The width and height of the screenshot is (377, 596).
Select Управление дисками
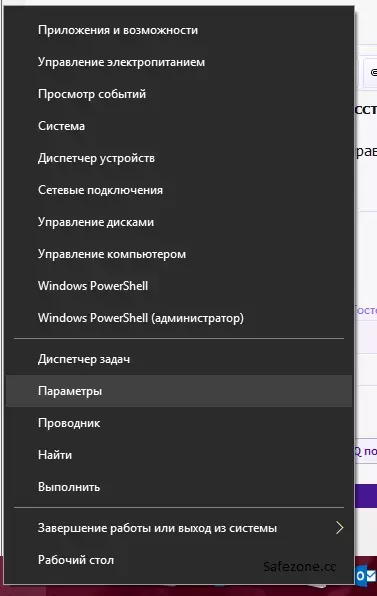coord(179,222)
